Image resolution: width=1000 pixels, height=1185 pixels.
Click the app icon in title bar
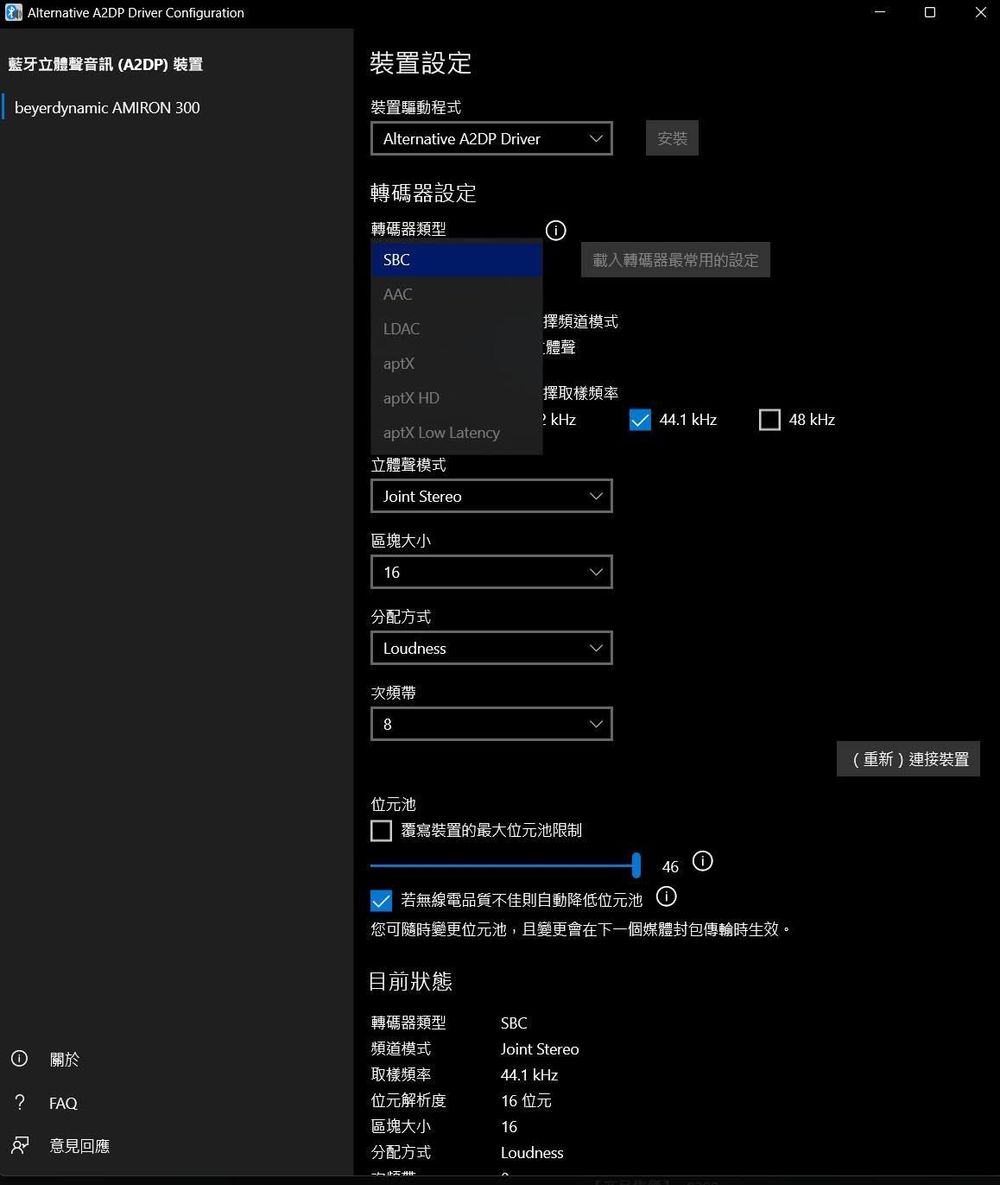13,13
